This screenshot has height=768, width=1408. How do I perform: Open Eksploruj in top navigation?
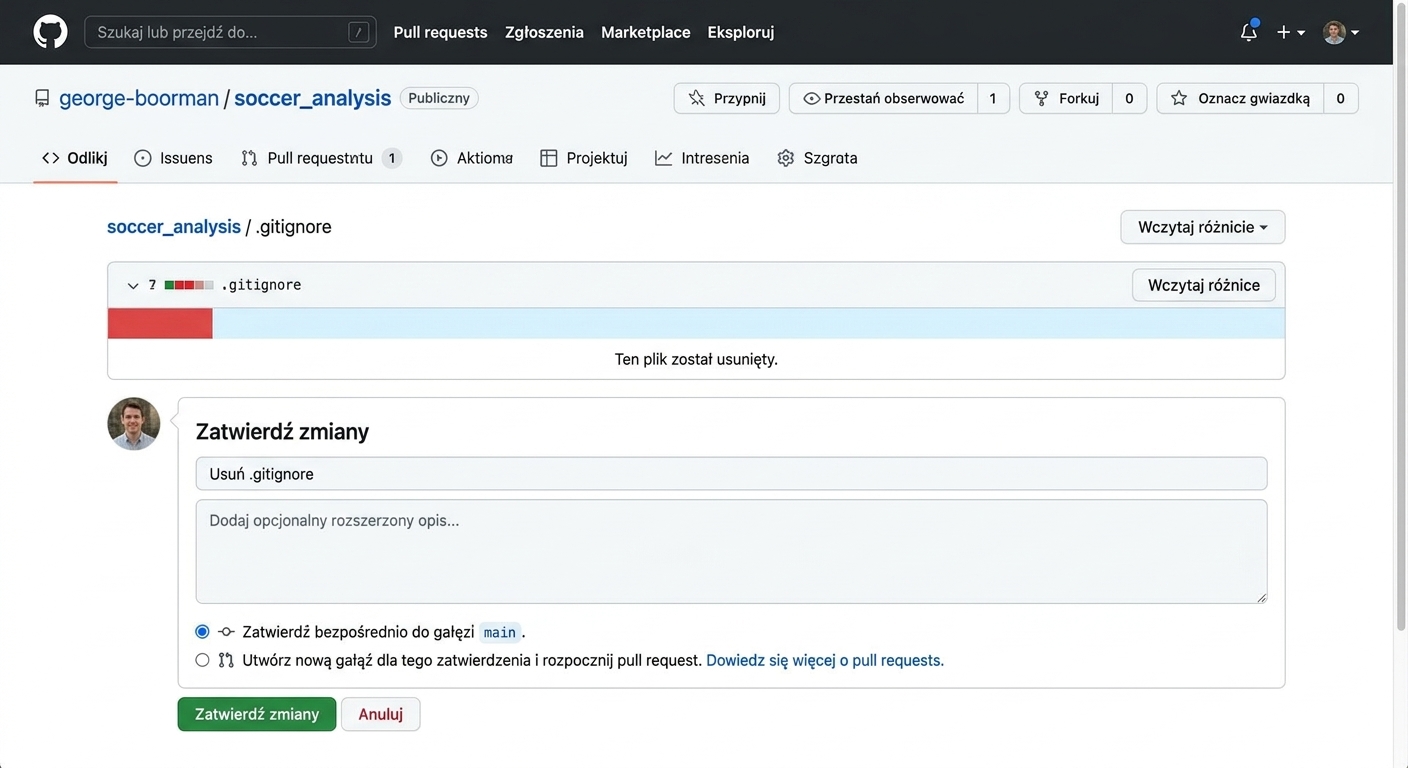pyautogui.click(x=741, y=32)
